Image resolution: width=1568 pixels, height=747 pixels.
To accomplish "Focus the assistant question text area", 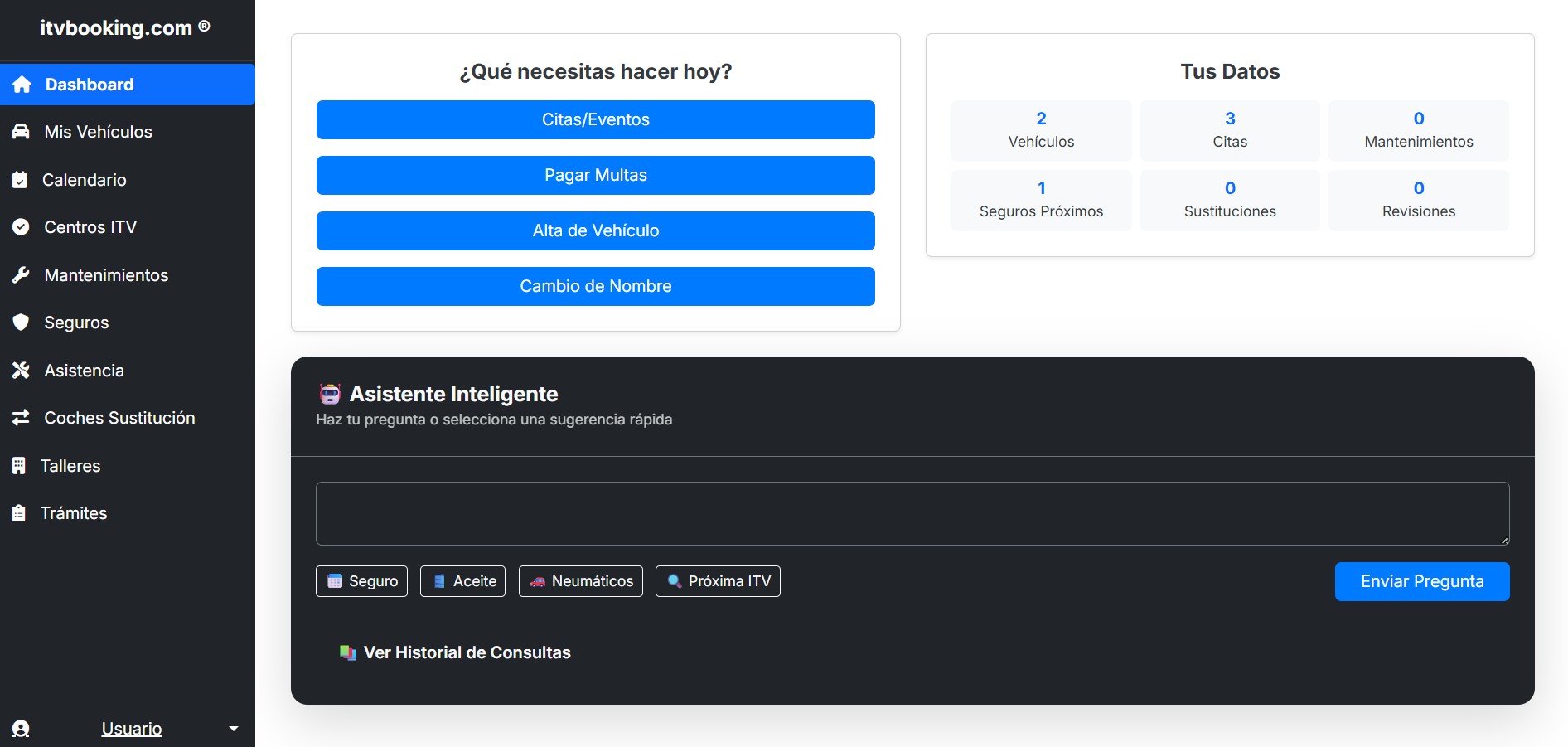I will pos(912,513).
